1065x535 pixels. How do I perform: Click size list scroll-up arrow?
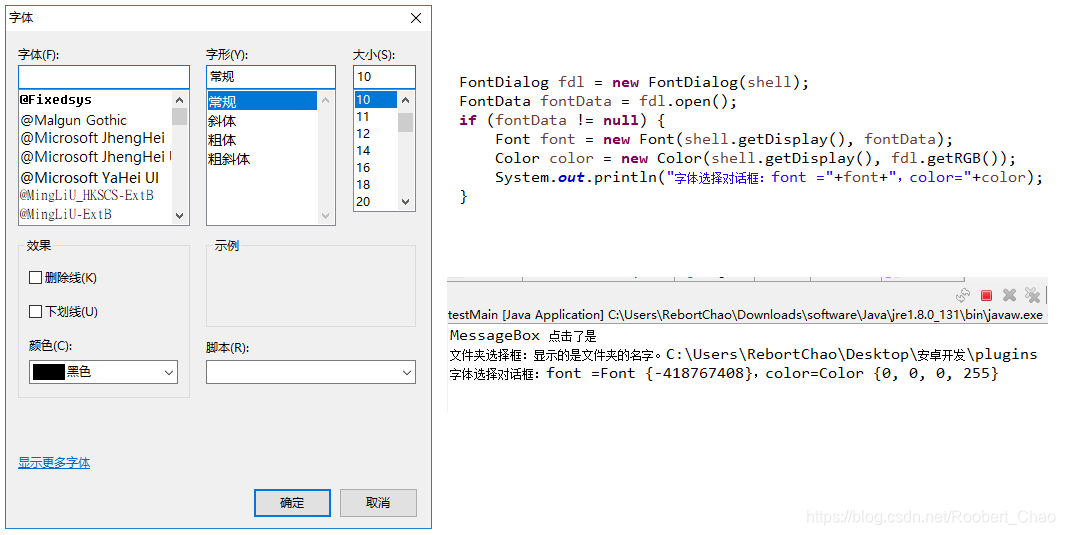405,100
